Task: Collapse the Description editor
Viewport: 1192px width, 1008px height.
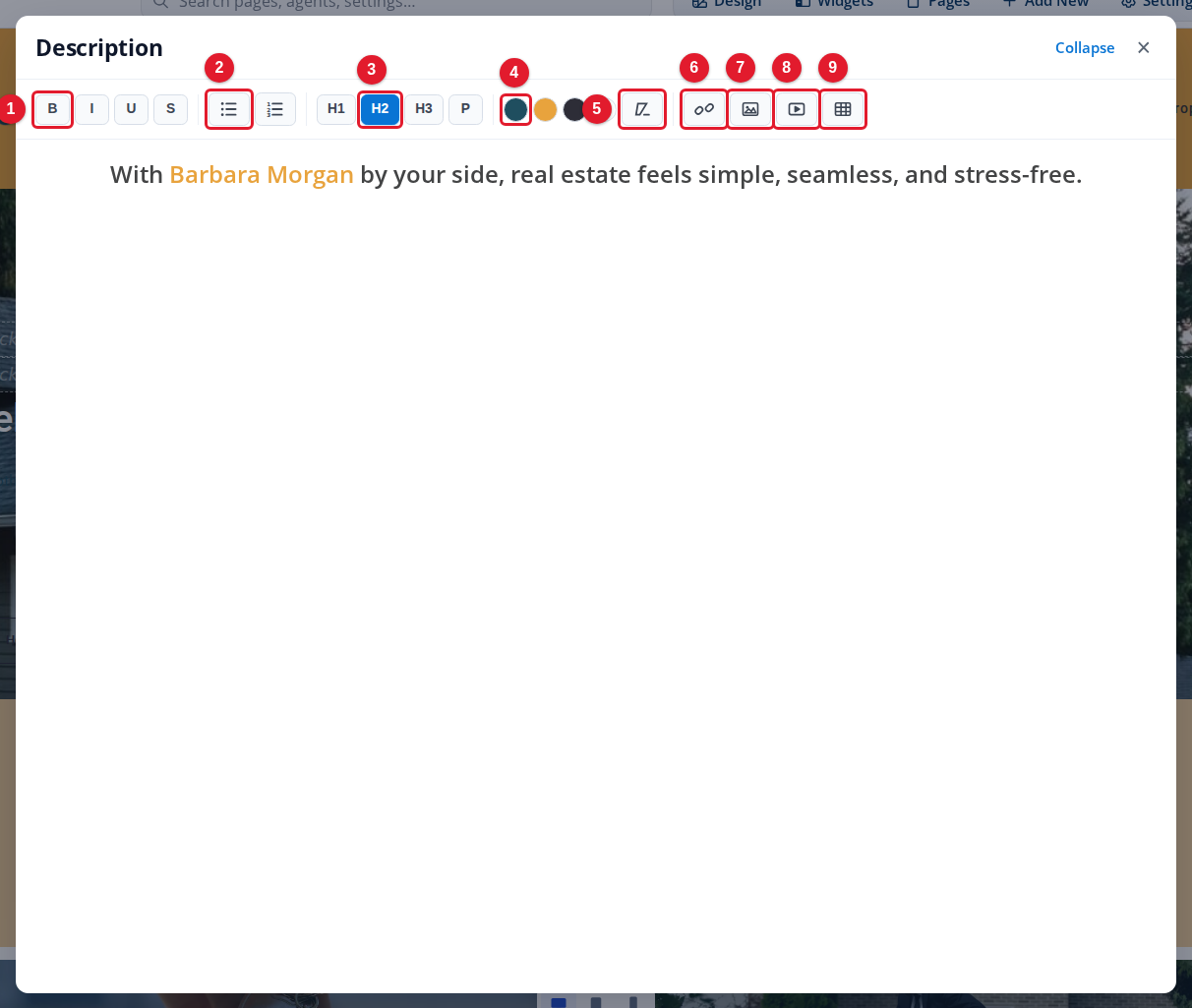Action: coord(1085,48)
